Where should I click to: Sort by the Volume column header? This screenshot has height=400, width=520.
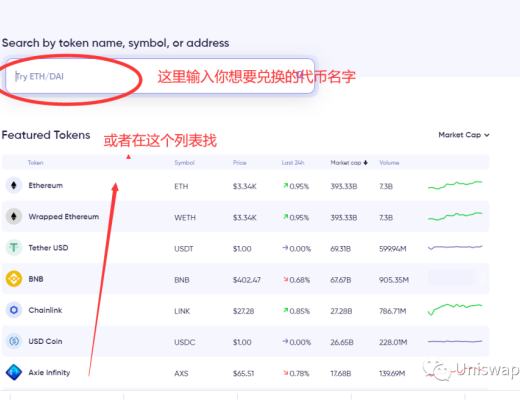click(x=389, y=163)
